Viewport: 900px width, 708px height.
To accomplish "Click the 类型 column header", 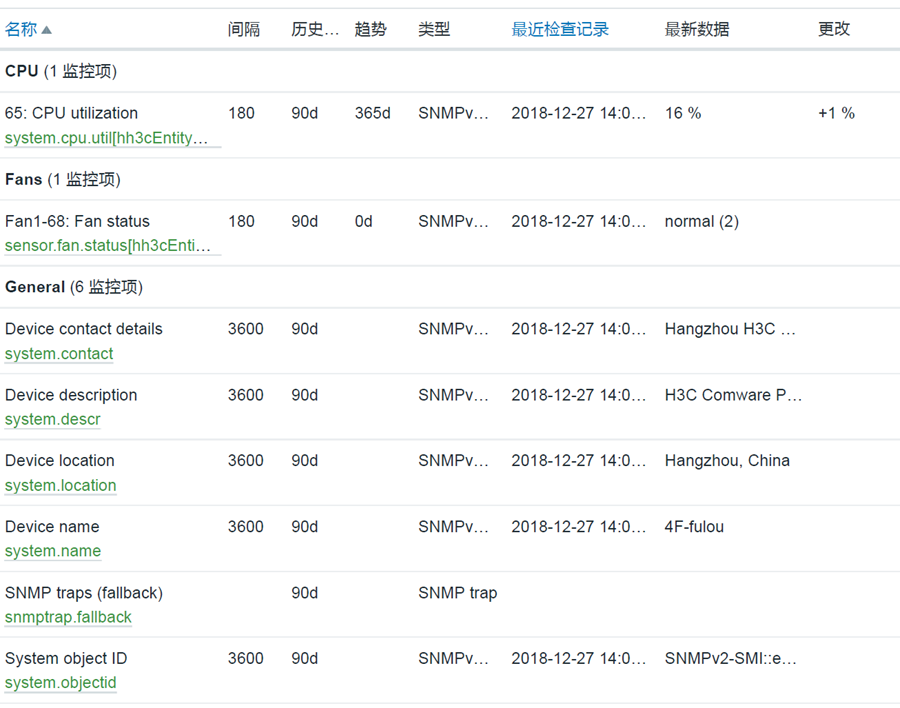I will click(x=434, y=29).
